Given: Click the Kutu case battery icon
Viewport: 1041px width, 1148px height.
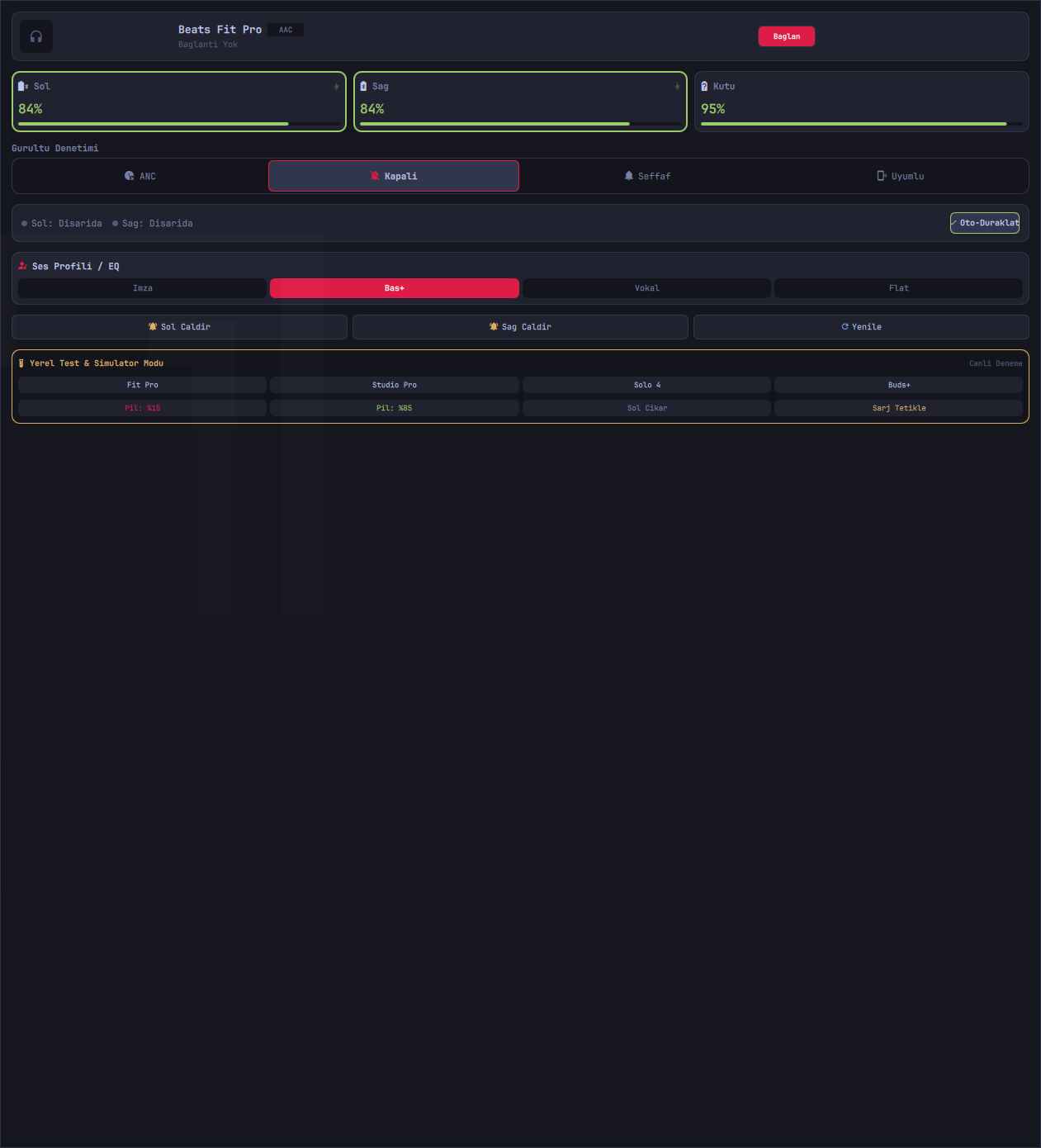Looking at the screenshot, I should pos(704,86).
